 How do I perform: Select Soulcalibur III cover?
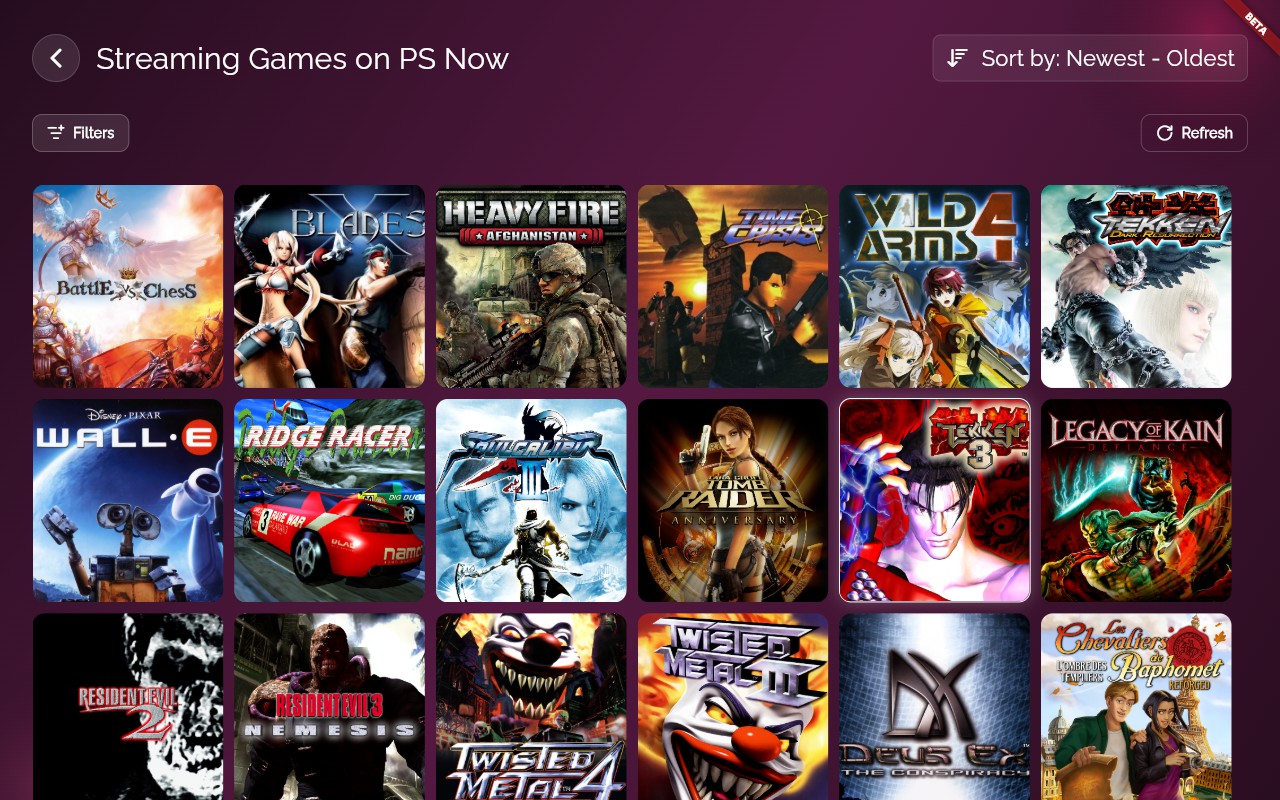531,501
